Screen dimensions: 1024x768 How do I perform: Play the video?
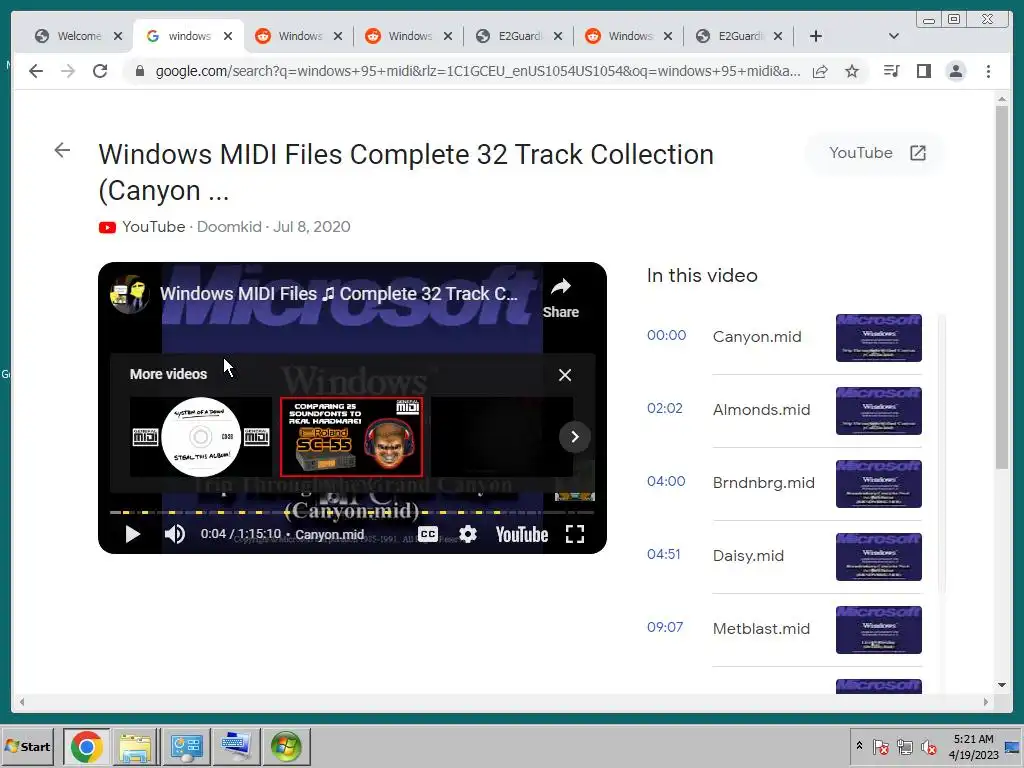click(133, 534)
